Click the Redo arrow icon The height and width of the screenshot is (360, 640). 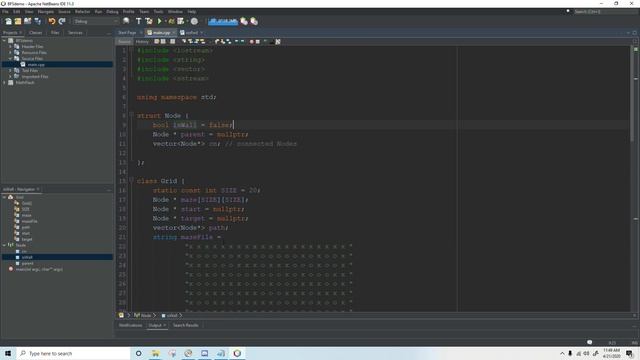(x=62, y=21)
